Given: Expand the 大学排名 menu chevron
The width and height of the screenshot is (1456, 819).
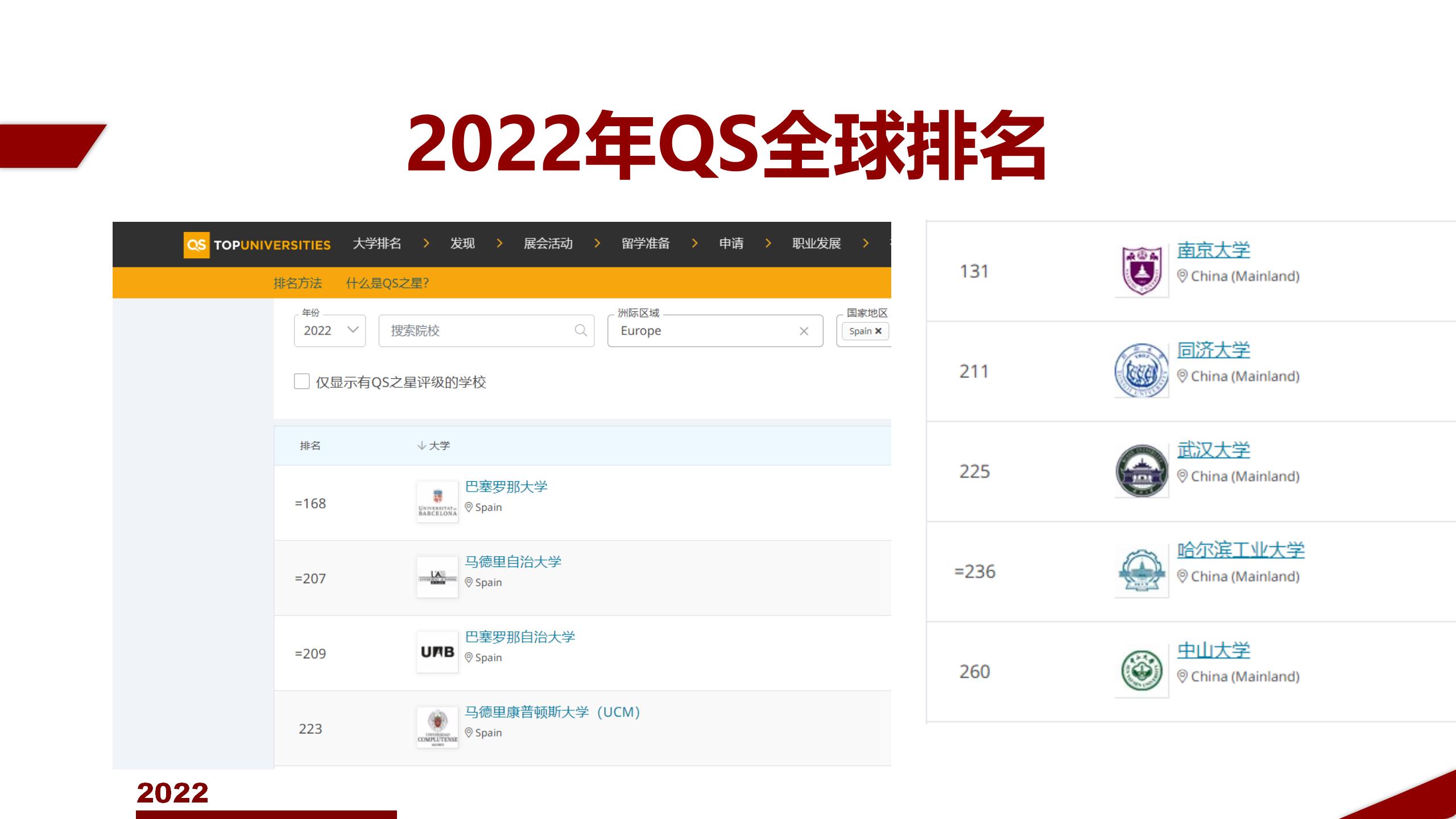Looking at the screenshot, I should [427, 243].
